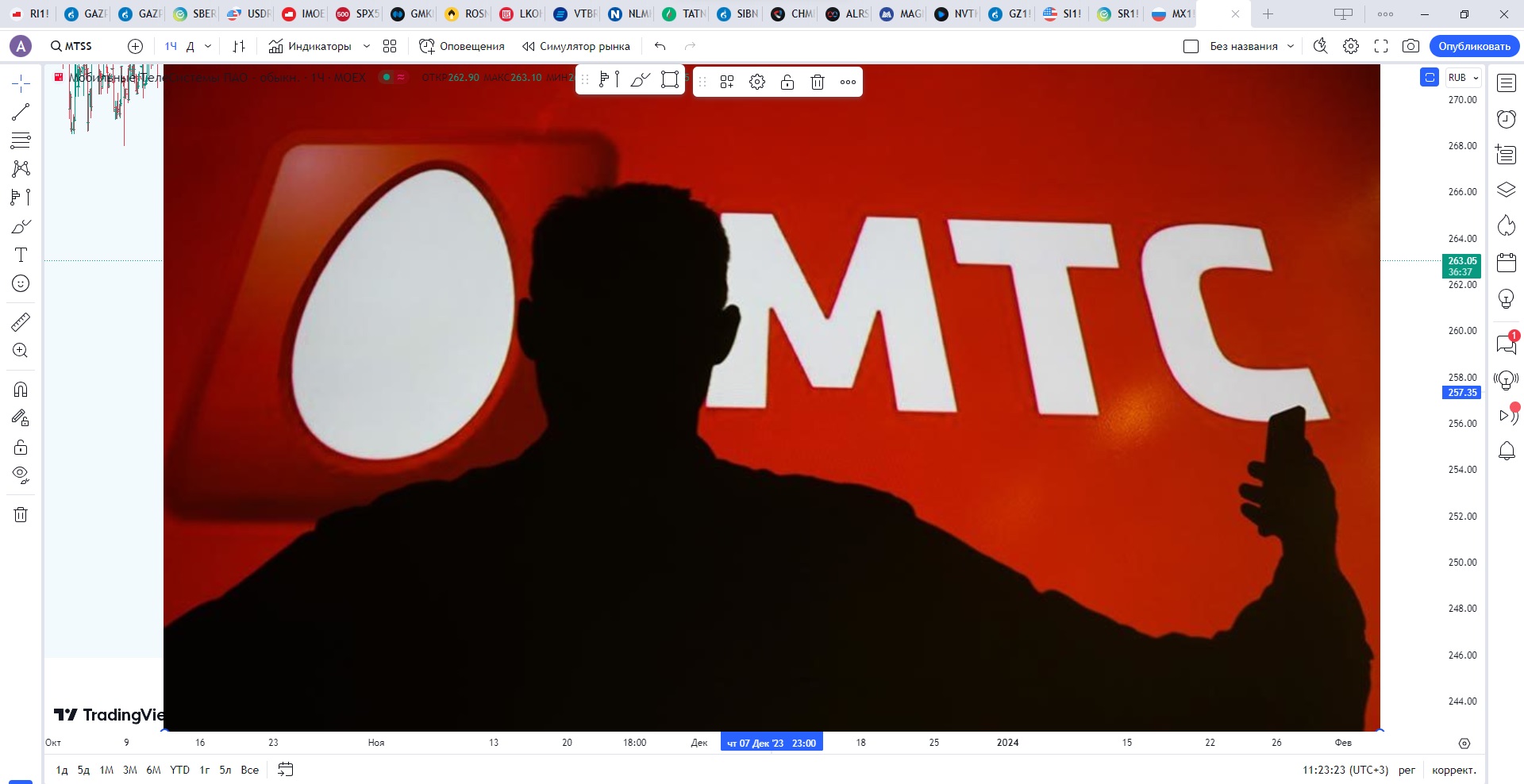Open the RUB currency dropdown
This screenshot has width=1524, height=784.
coord(1463,78)
